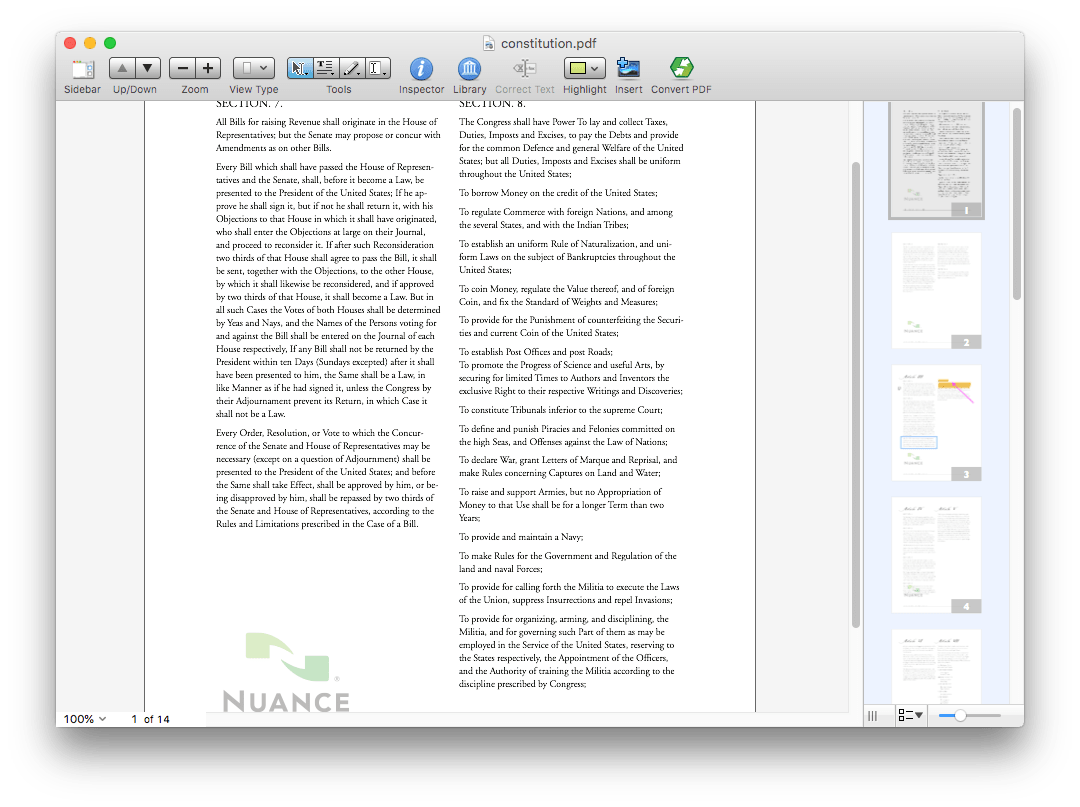Select the arrow pointer tool
The height and width of the screenshot is (807, 1080).
pyautogui.click(x=299, y=68)
